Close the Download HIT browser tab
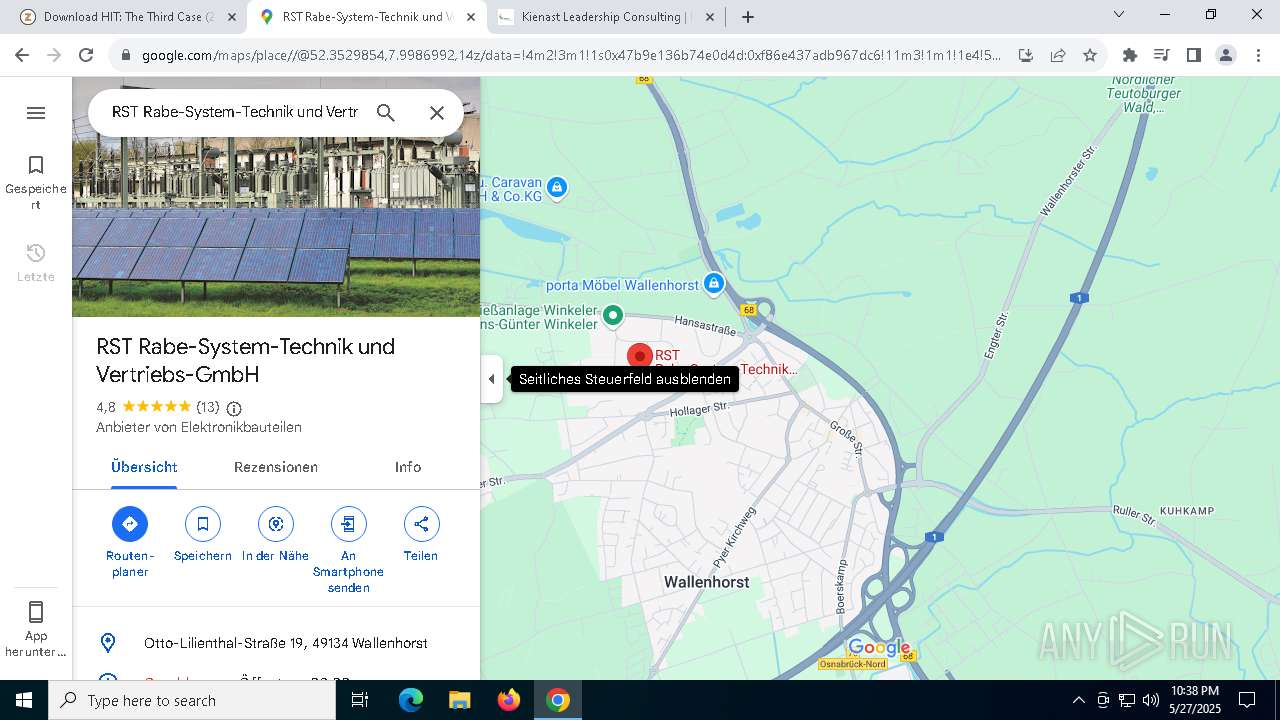Screen dimensions: 1280x720 (x=232, y=17)
